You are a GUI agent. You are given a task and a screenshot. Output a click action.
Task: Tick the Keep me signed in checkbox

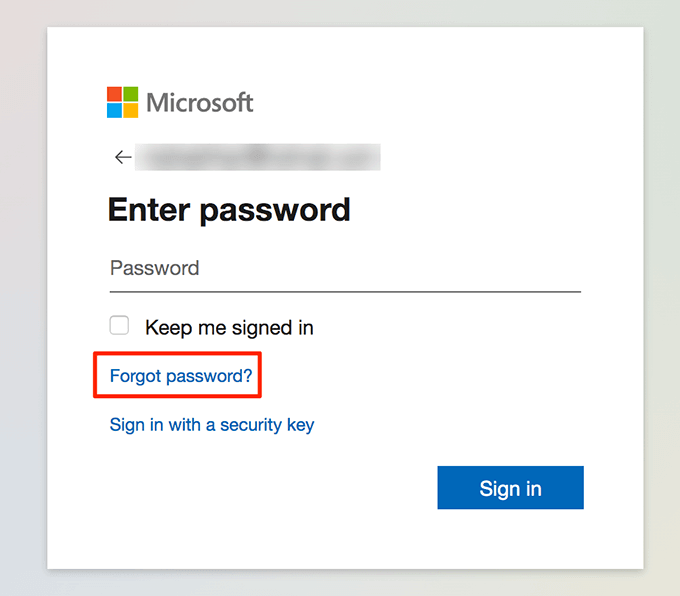pyautogui.click(x=120, y=326)
